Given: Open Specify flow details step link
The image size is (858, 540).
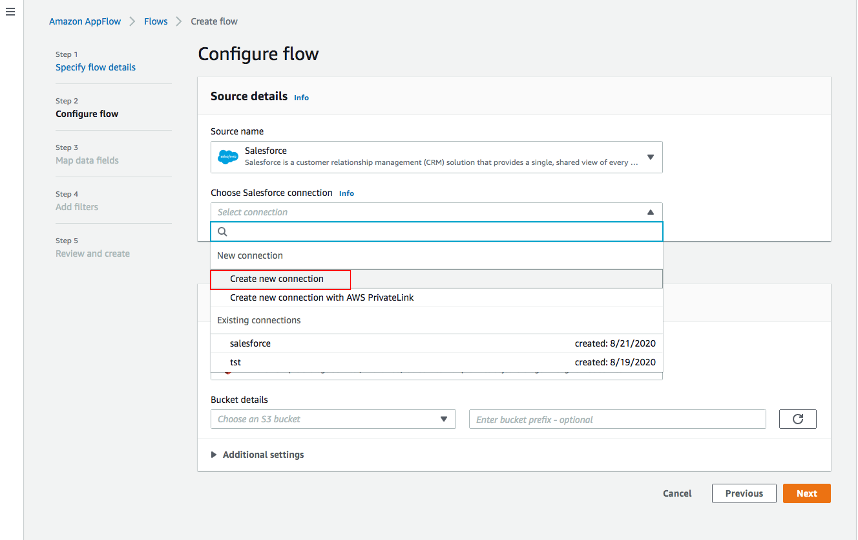Looking at the screenshot, I should [95, 67].
